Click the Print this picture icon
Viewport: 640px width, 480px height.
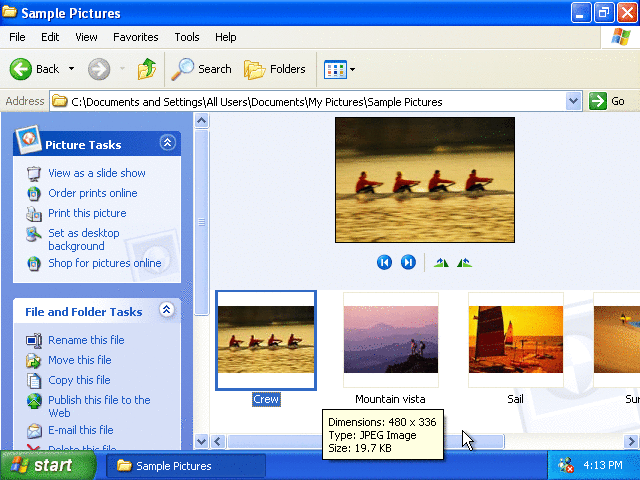[x=34, y=213]
